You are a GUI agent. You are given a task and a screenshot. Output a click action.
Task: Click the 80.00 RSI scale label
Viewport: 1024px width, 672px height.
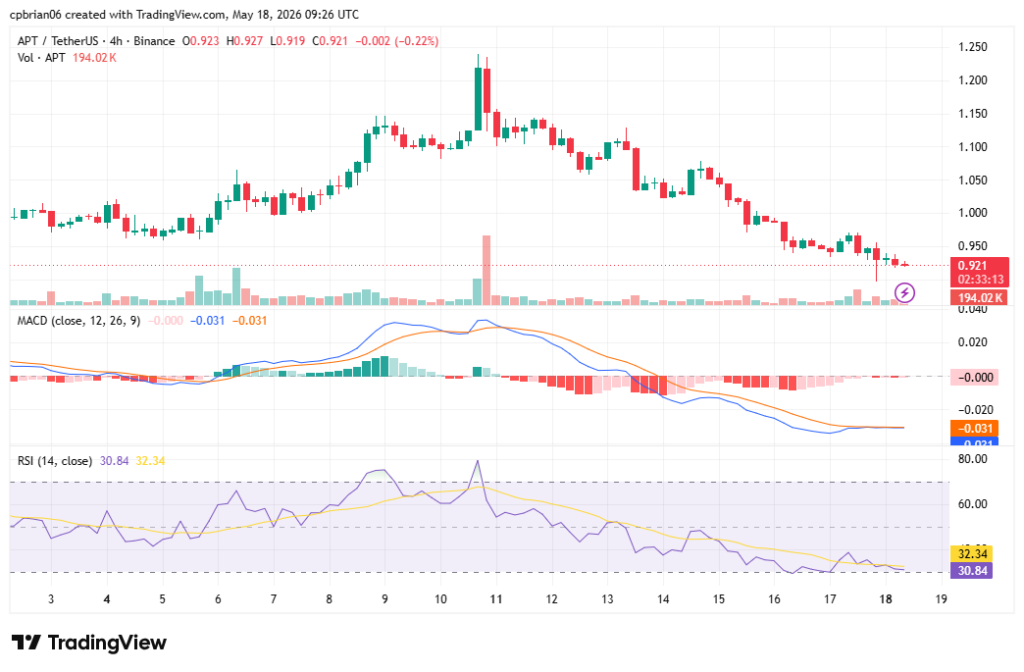[972, 459]
